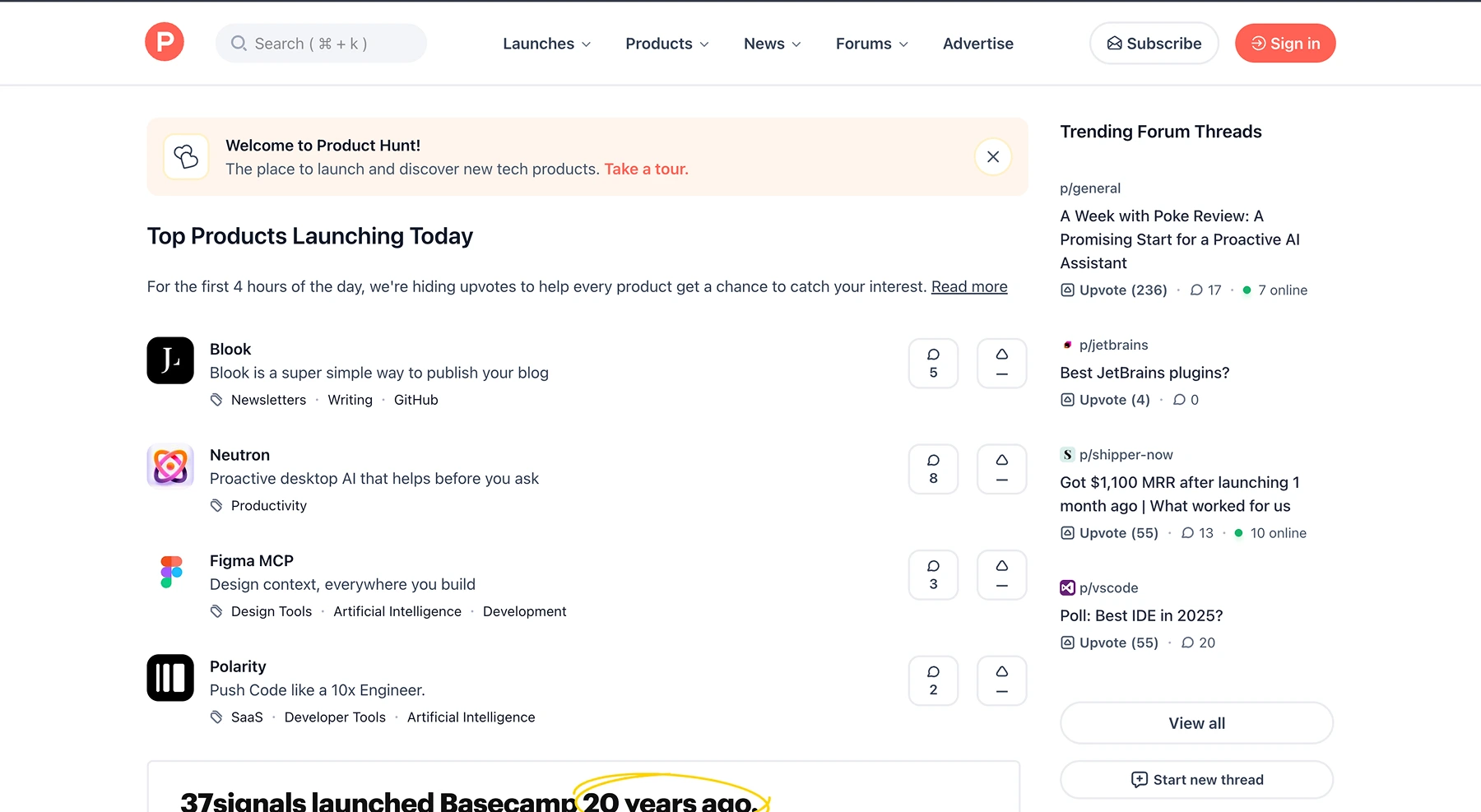The width and height of the screenshot is (1481, 812).
Task: Click the Polarity product logo
Action: pyautogui.click(x=169, y=677)
